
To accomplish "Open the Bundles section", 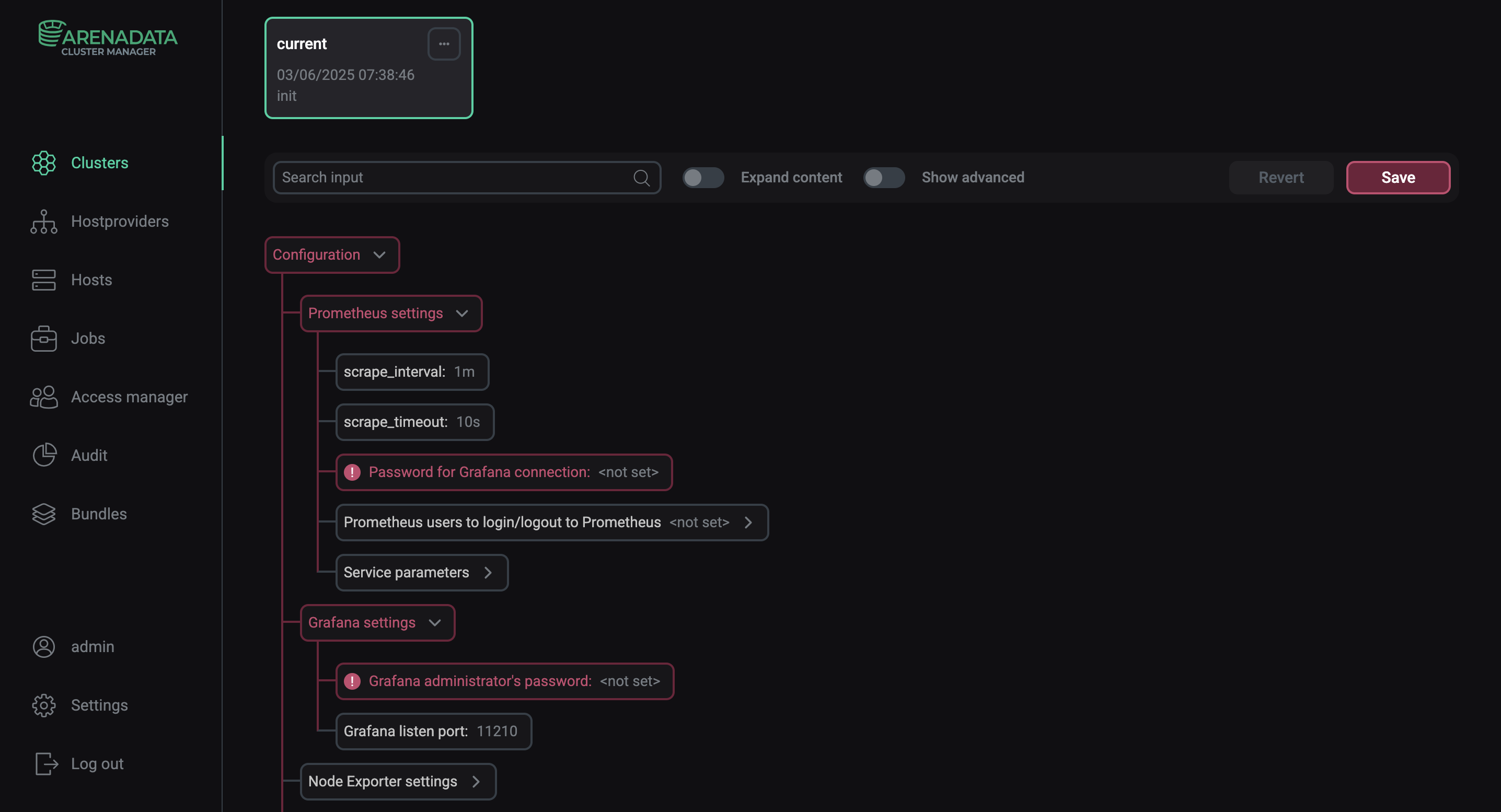I will 99,514.
